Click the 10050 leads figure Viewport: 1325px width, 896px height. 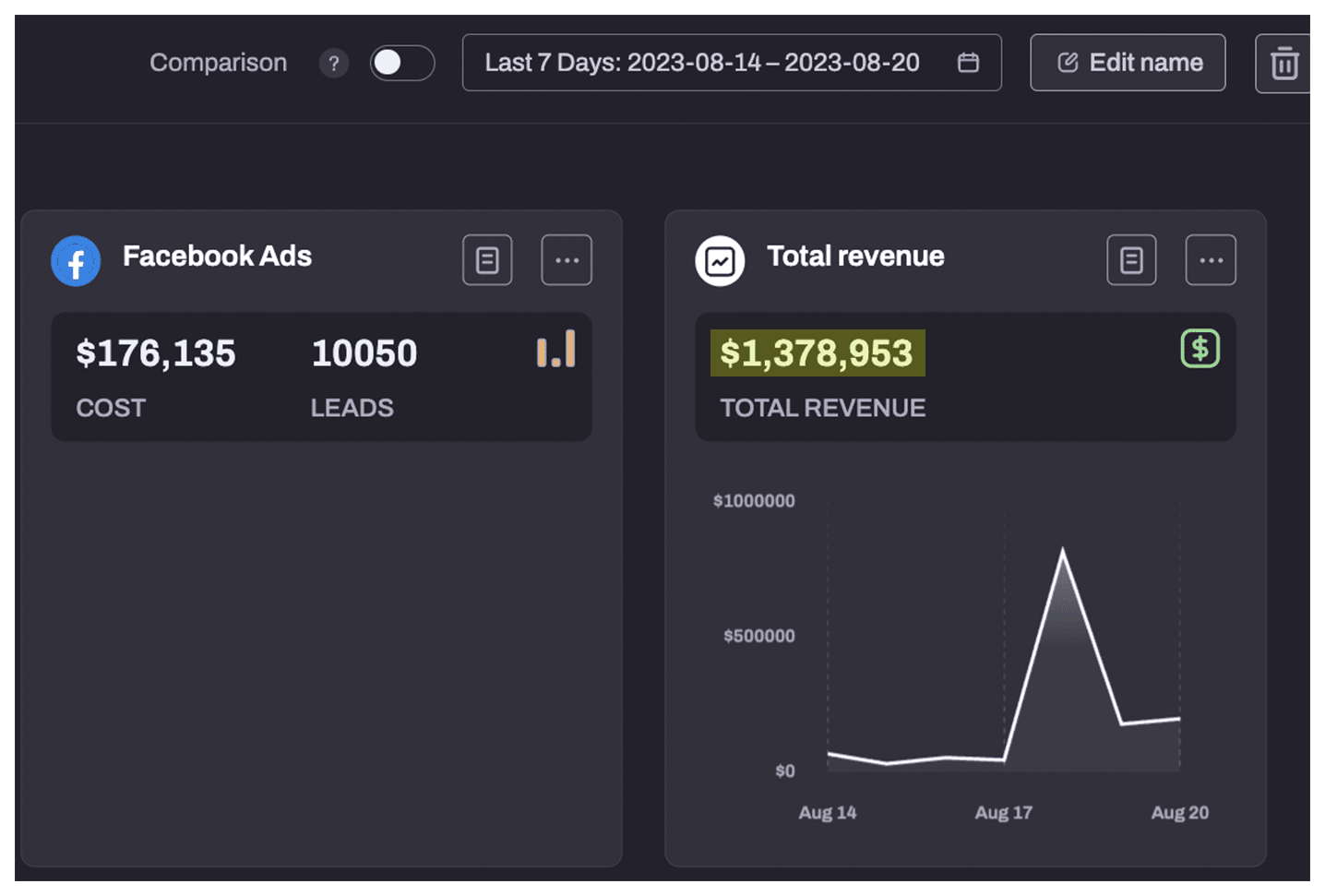364,353
